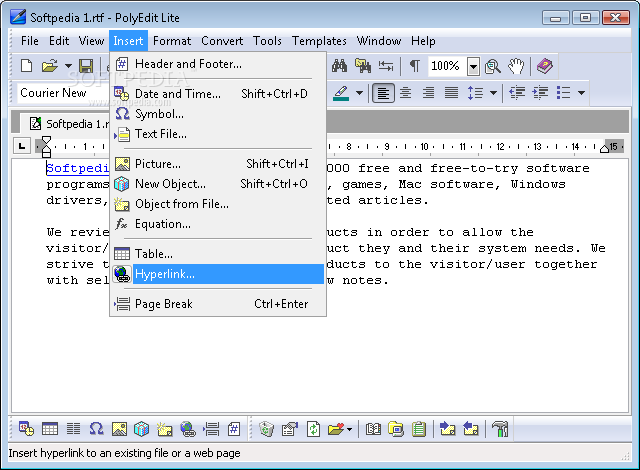Viewport: 640px width, 470px height.
Task: Click the hammer tools icon
Action: point(500,429)
